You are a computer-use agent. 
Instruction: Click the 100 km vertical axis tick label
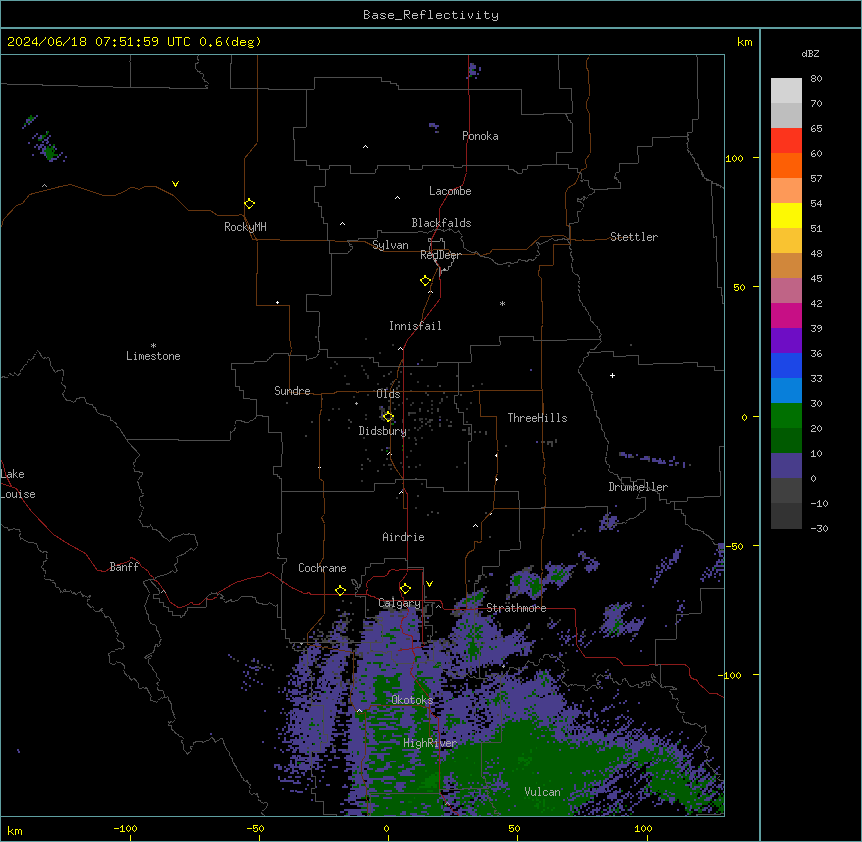[x=734, y=158]
